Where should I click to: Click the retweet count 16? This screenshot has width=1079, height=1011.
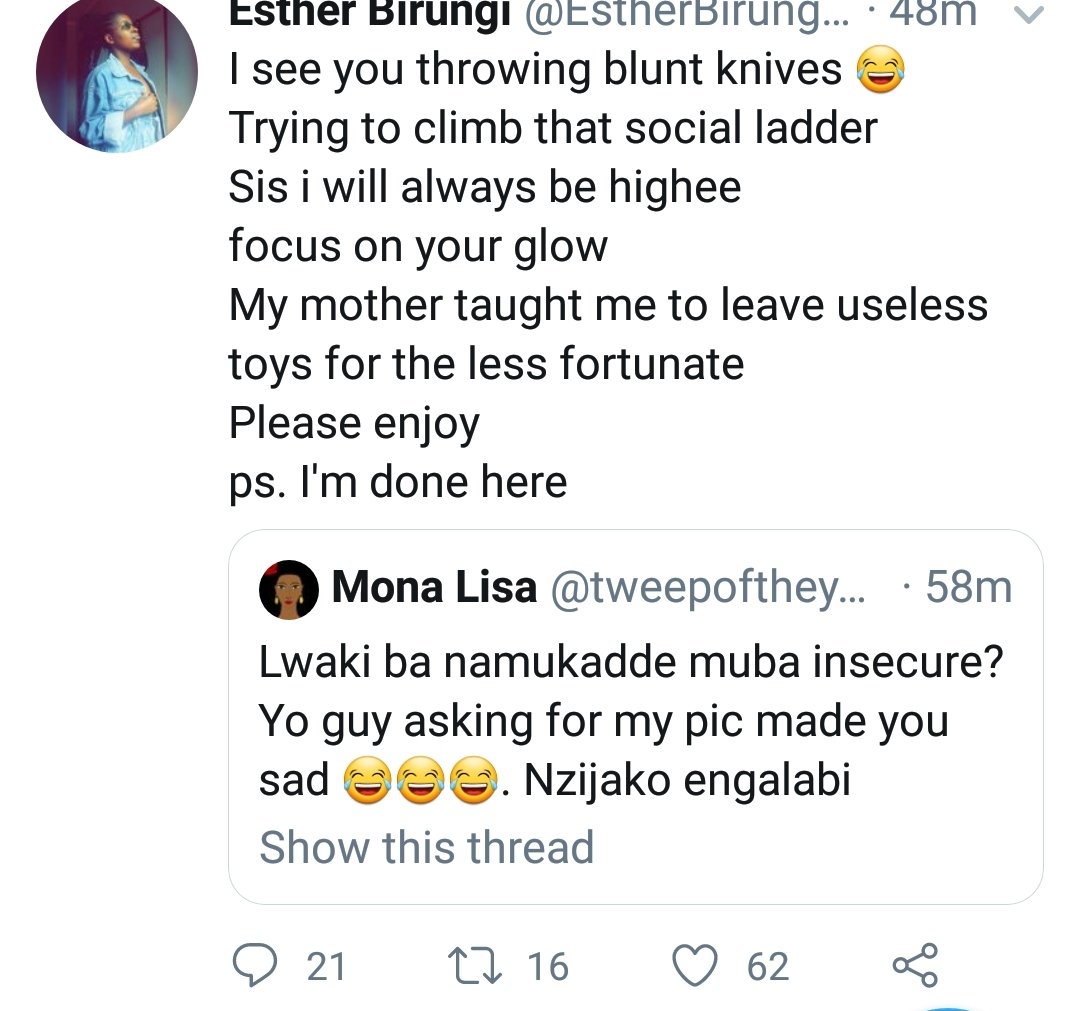pyautogui.click(x=547, y=966)
